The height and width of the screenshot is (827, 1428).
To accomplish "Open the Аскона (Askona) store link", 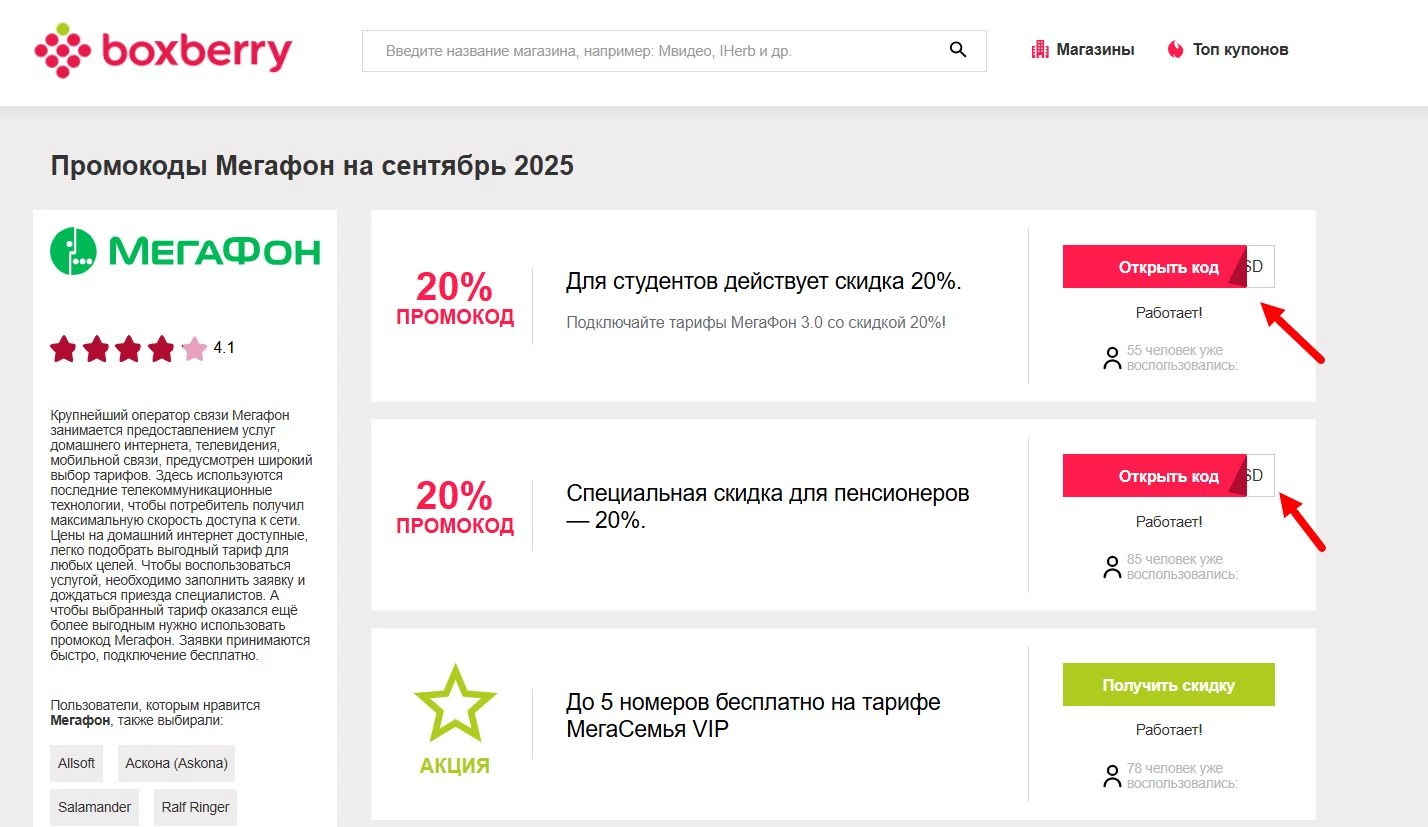I will [x=175, y=762].
